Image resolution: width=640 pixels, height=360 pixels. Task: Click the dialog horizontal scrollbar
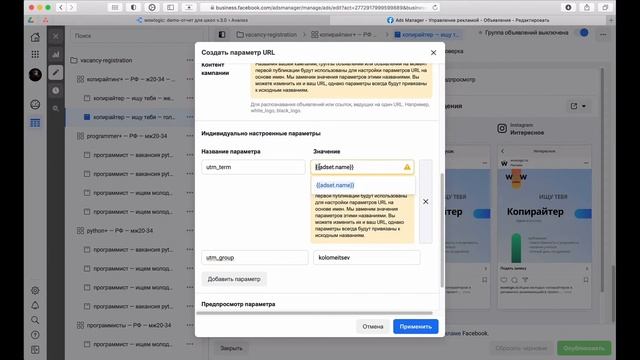314,313
